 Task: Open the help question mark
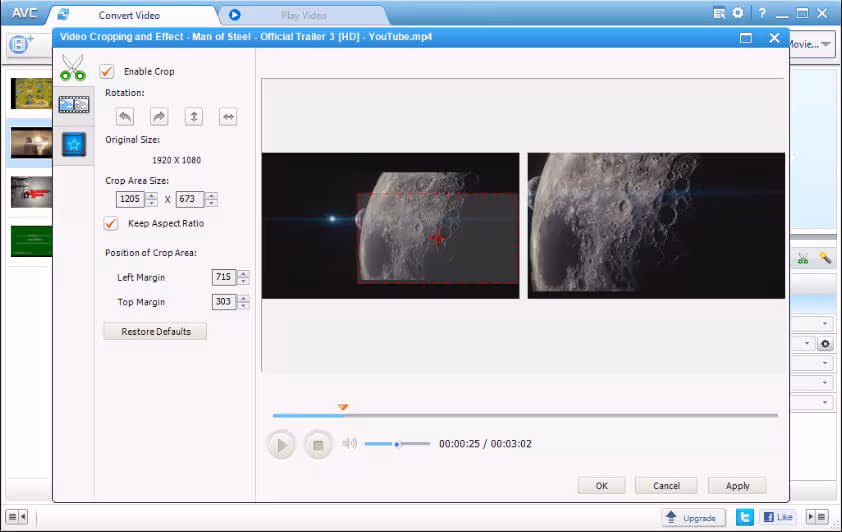(x=762, y=13)
